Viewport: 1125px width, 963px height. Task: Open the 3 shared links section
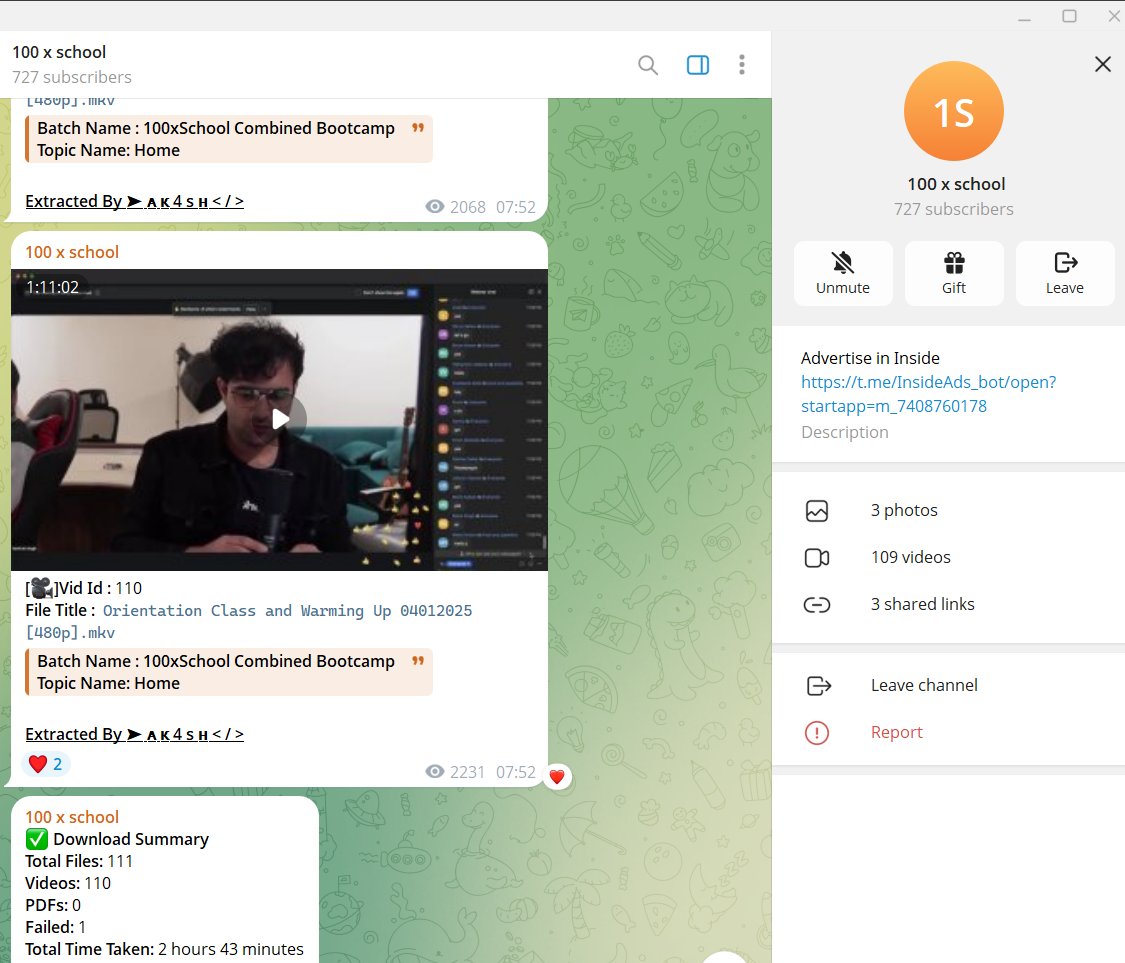coord(949,604)
